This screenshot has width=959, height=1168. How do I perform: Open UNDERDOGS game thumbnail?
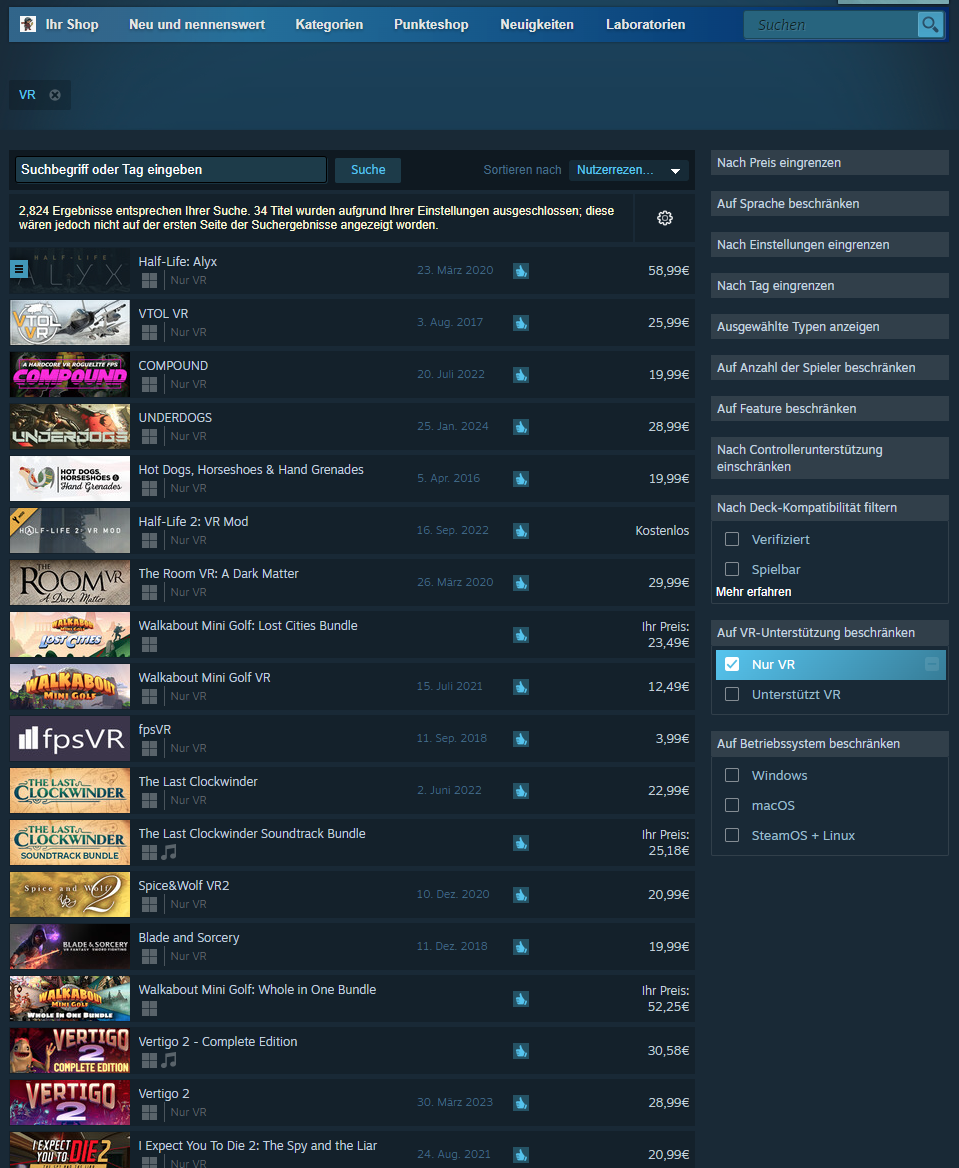(70, 427)
